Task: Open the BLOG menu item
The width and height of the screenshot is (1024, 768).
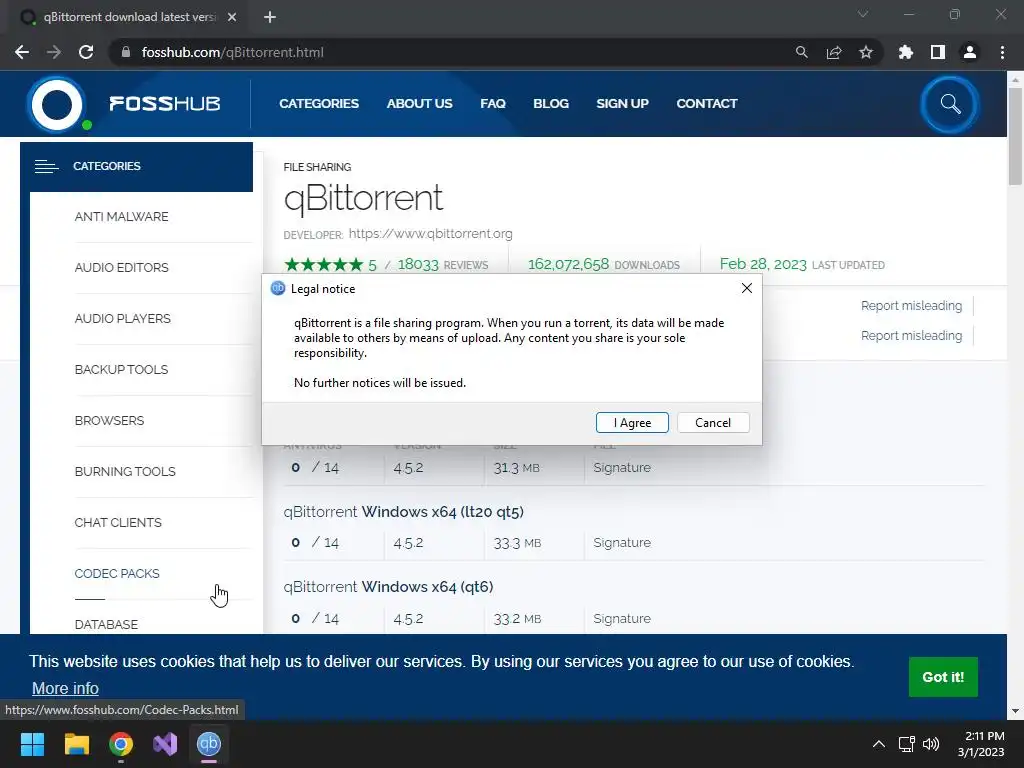Action: (551, 104)
